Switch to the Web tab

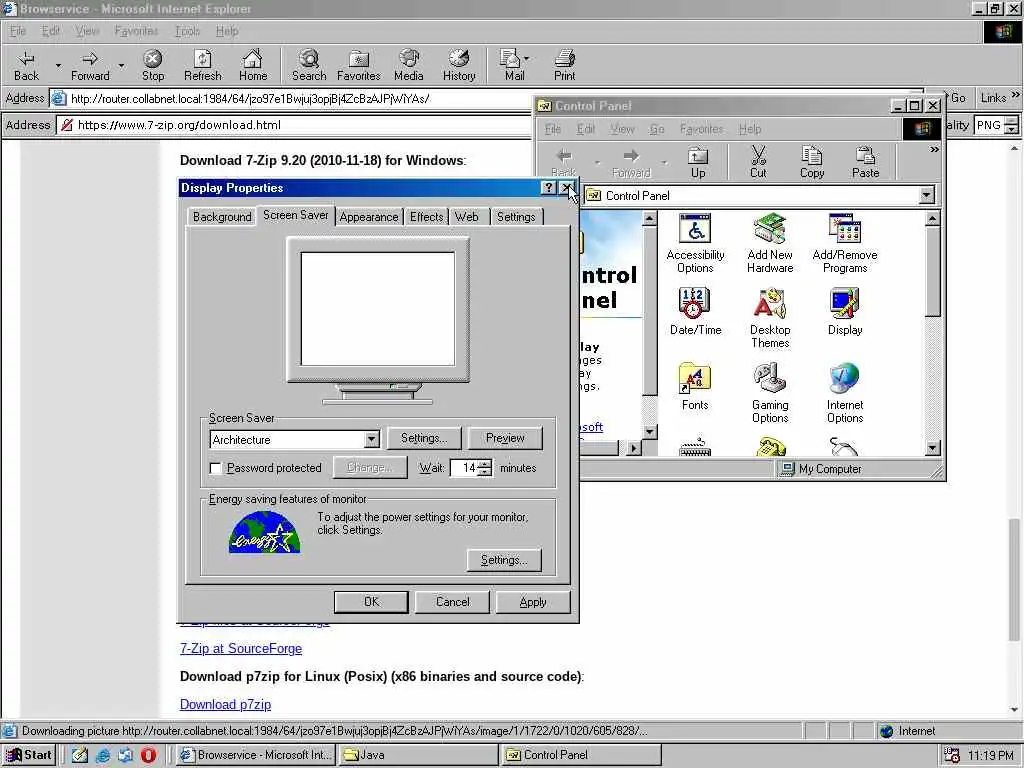click(x=466, y=217)
